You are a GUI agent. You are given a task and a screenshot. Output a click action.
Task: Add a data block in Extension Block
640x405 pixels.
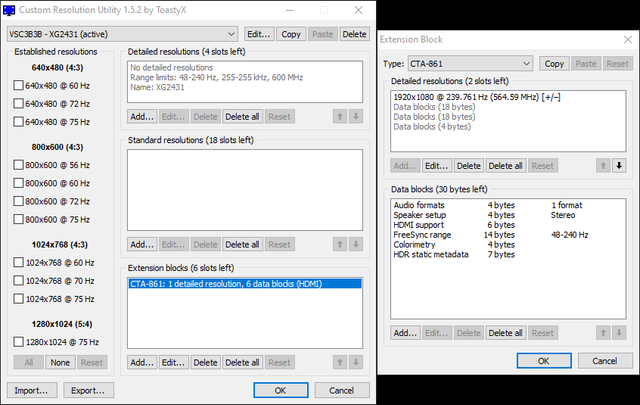coord(405,333)
